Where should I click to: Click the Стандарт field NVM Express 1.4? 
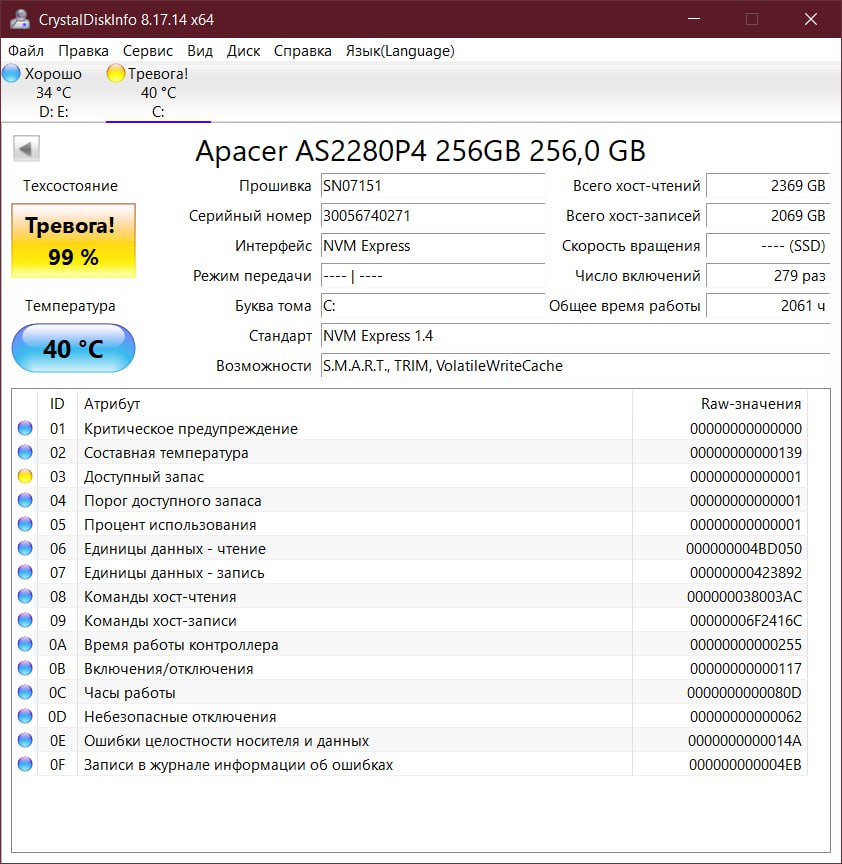pyautogui.click(x=575, y=336)
